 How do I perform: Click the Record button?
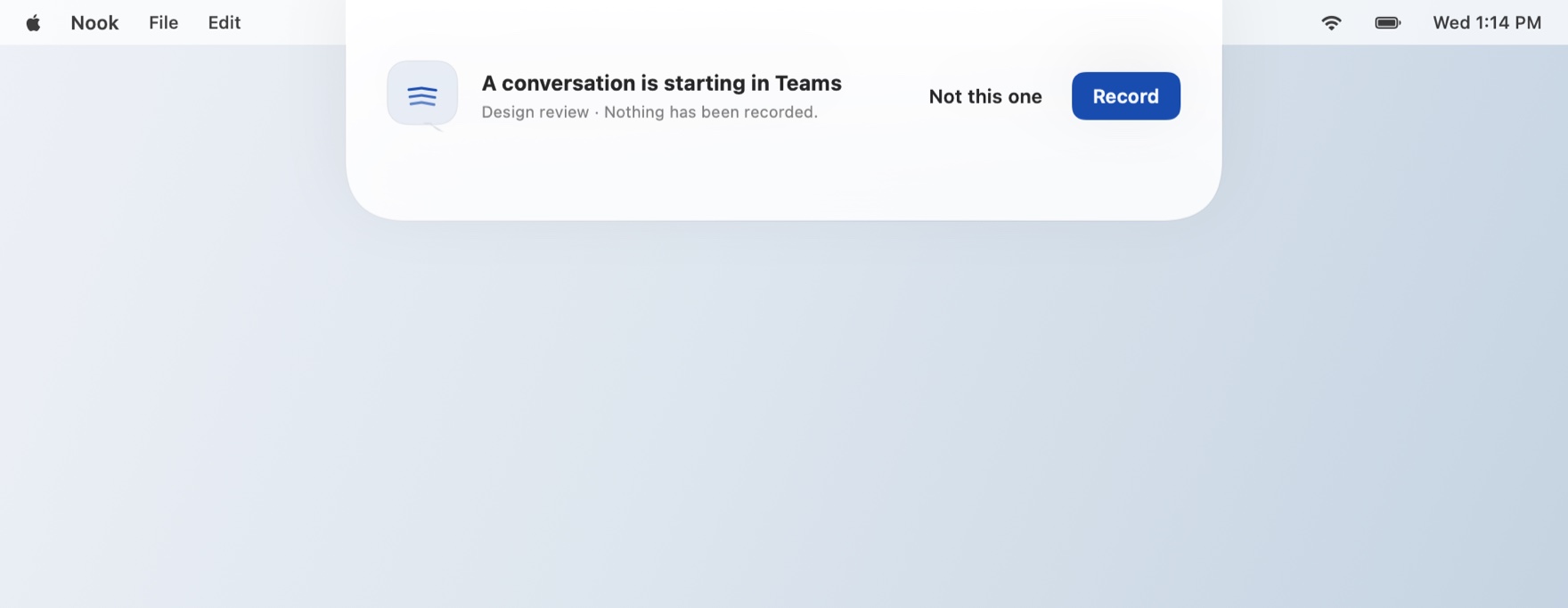click(x=1125, y=96)
